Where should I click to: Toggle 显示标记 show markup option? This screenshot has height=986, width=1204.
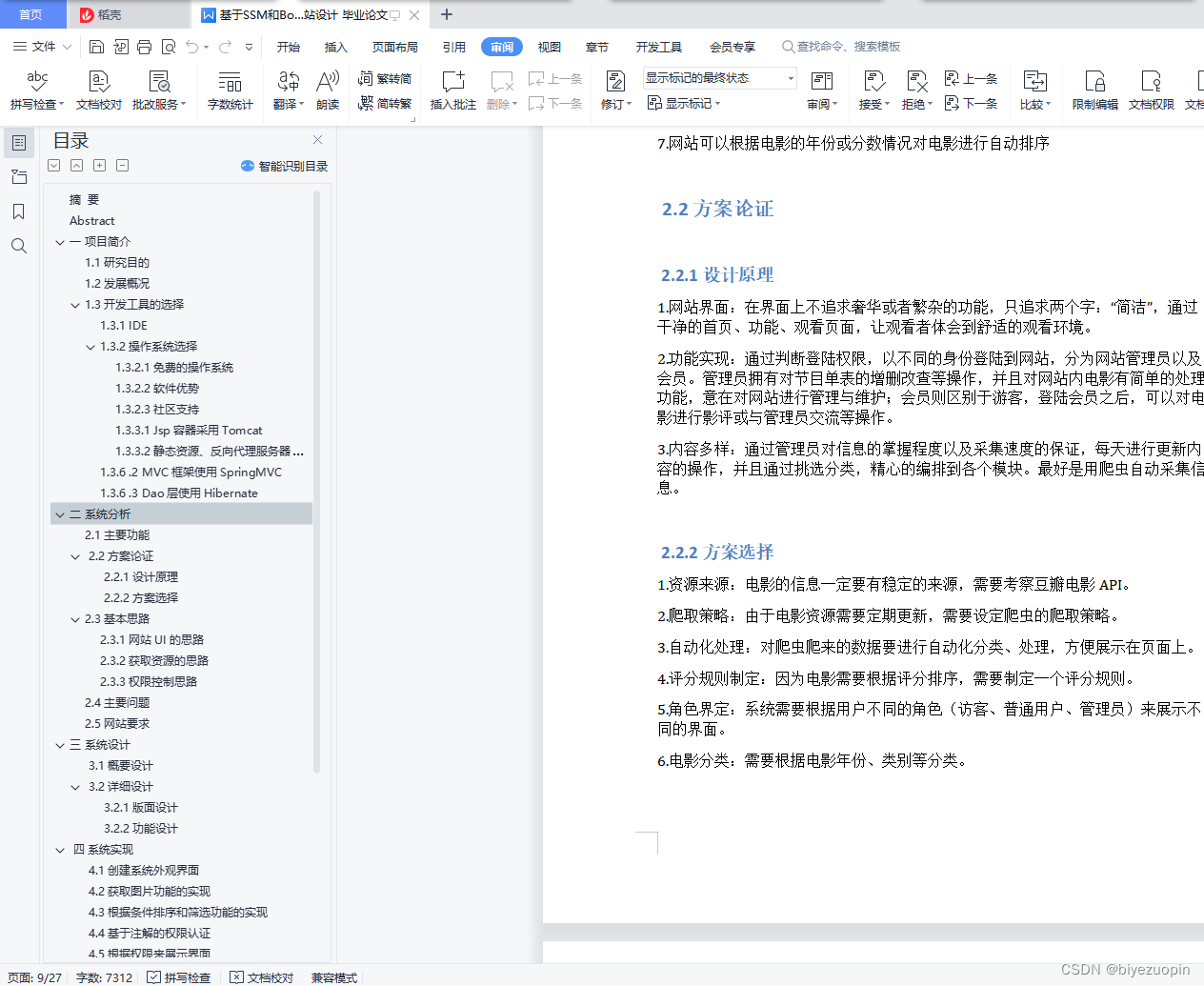(x=682, y=103)
